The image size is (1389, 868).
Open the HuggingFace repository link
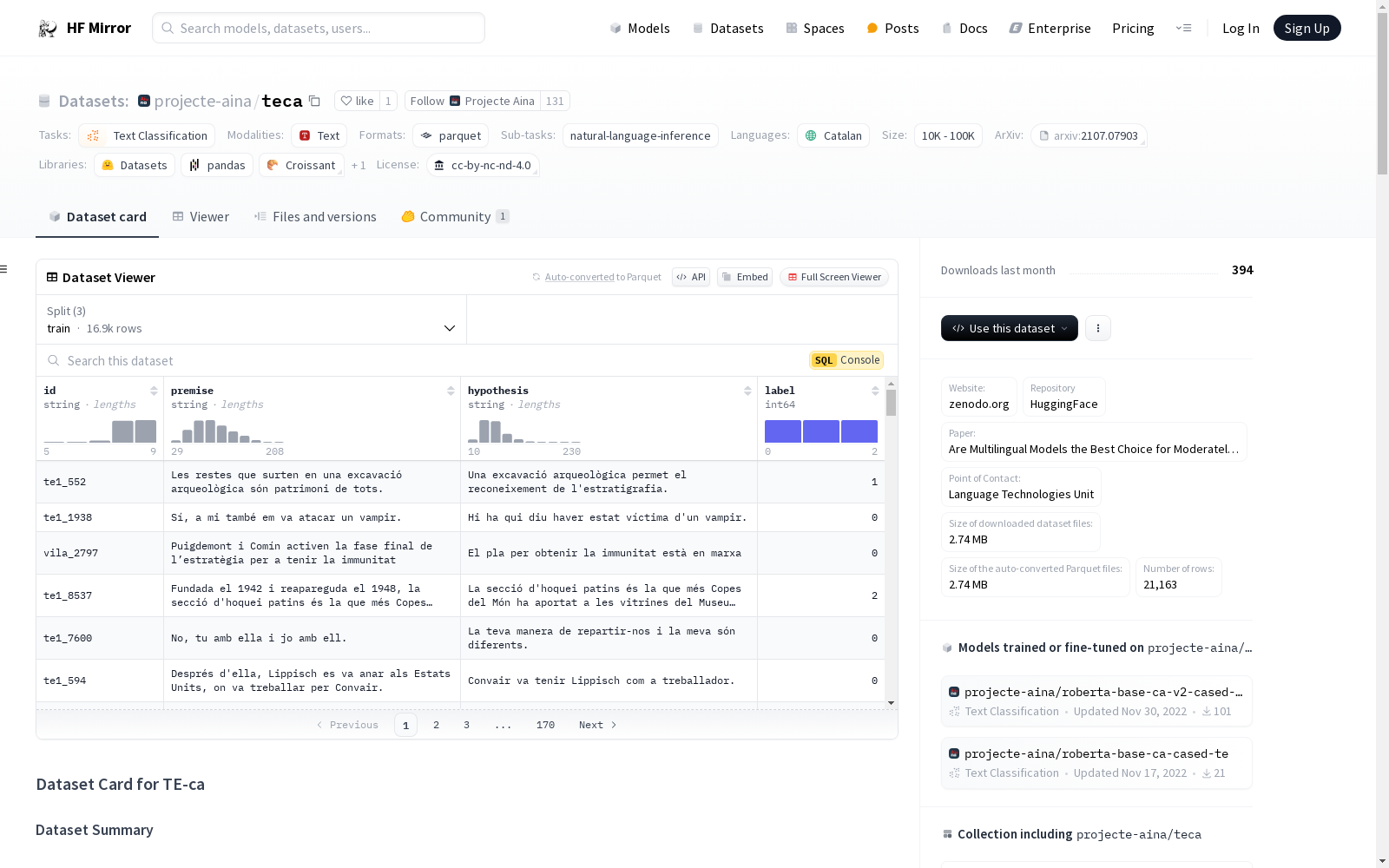tap(1064, 397)
